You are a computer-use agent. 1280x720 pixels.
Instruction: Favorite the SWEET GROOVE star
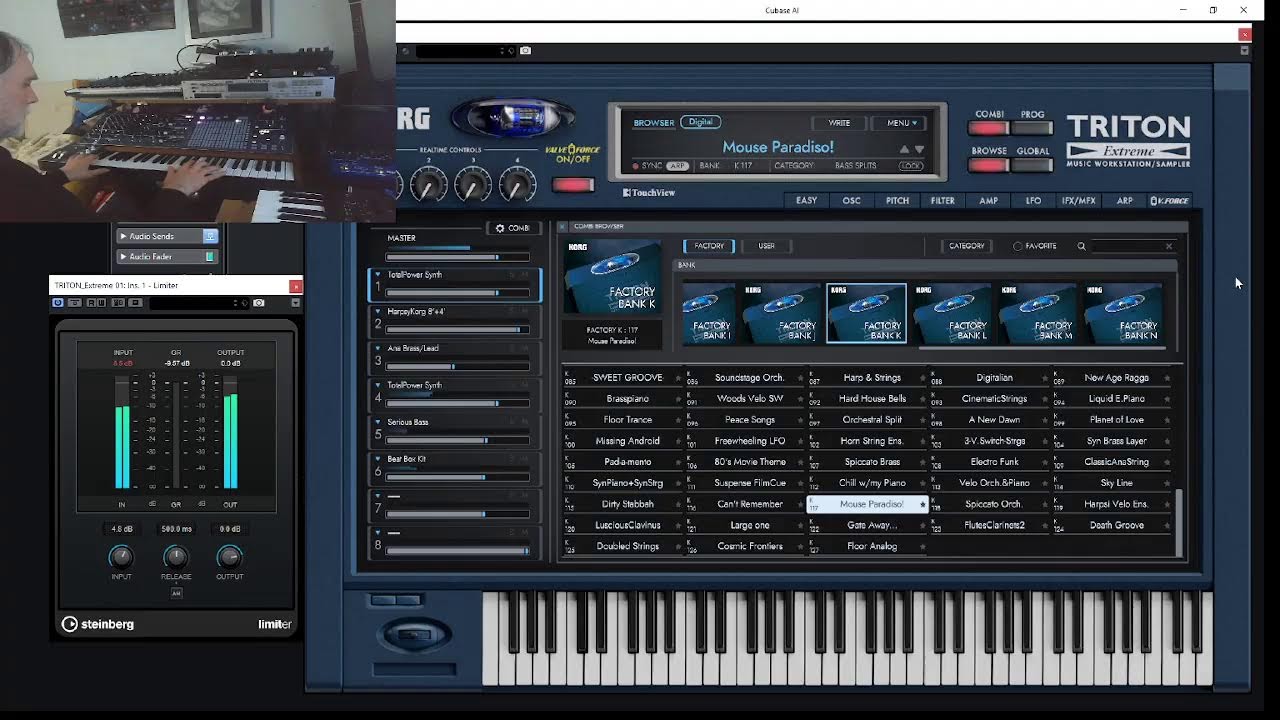click(678, 378)
